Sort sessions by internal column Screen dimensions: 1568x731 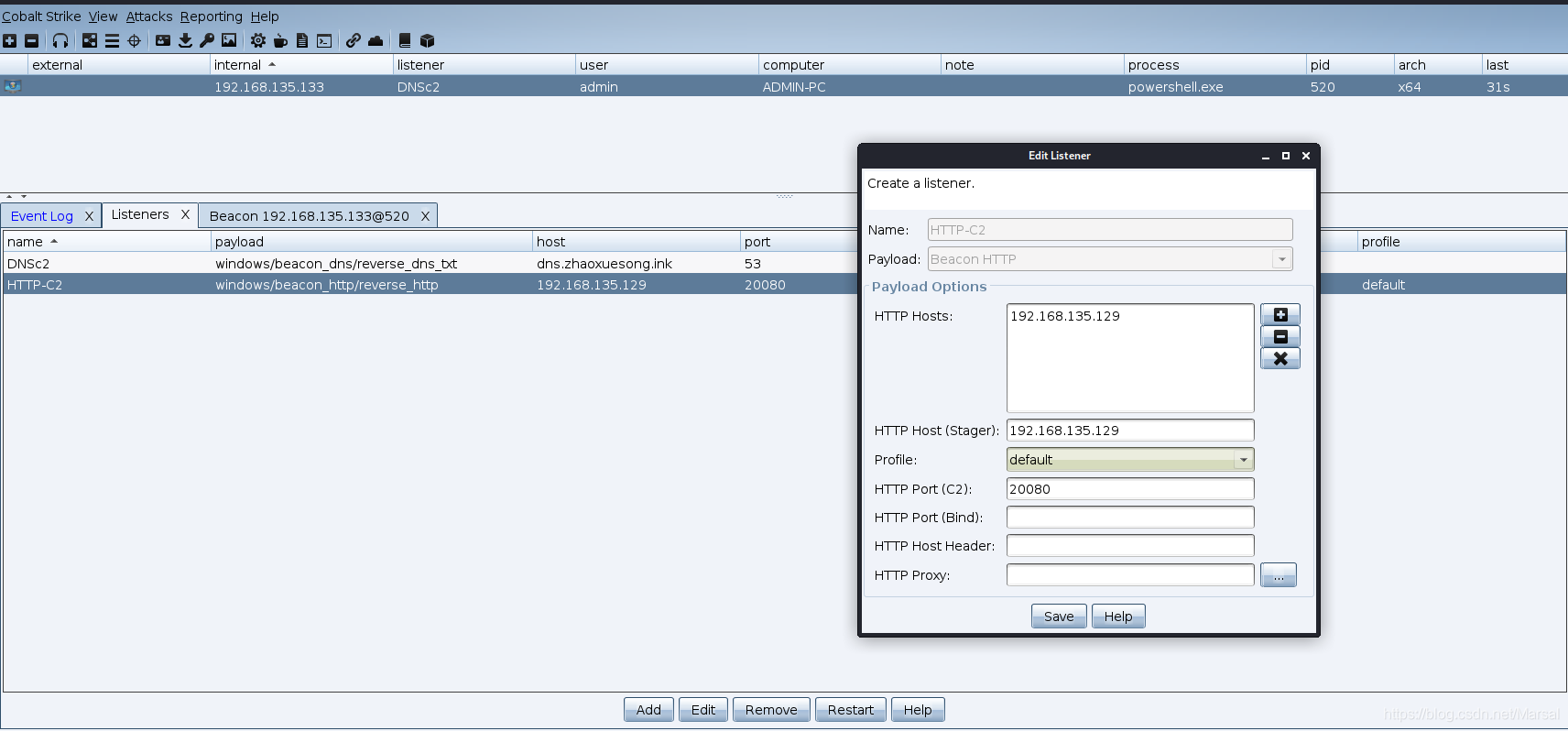[x=301, y=65]
